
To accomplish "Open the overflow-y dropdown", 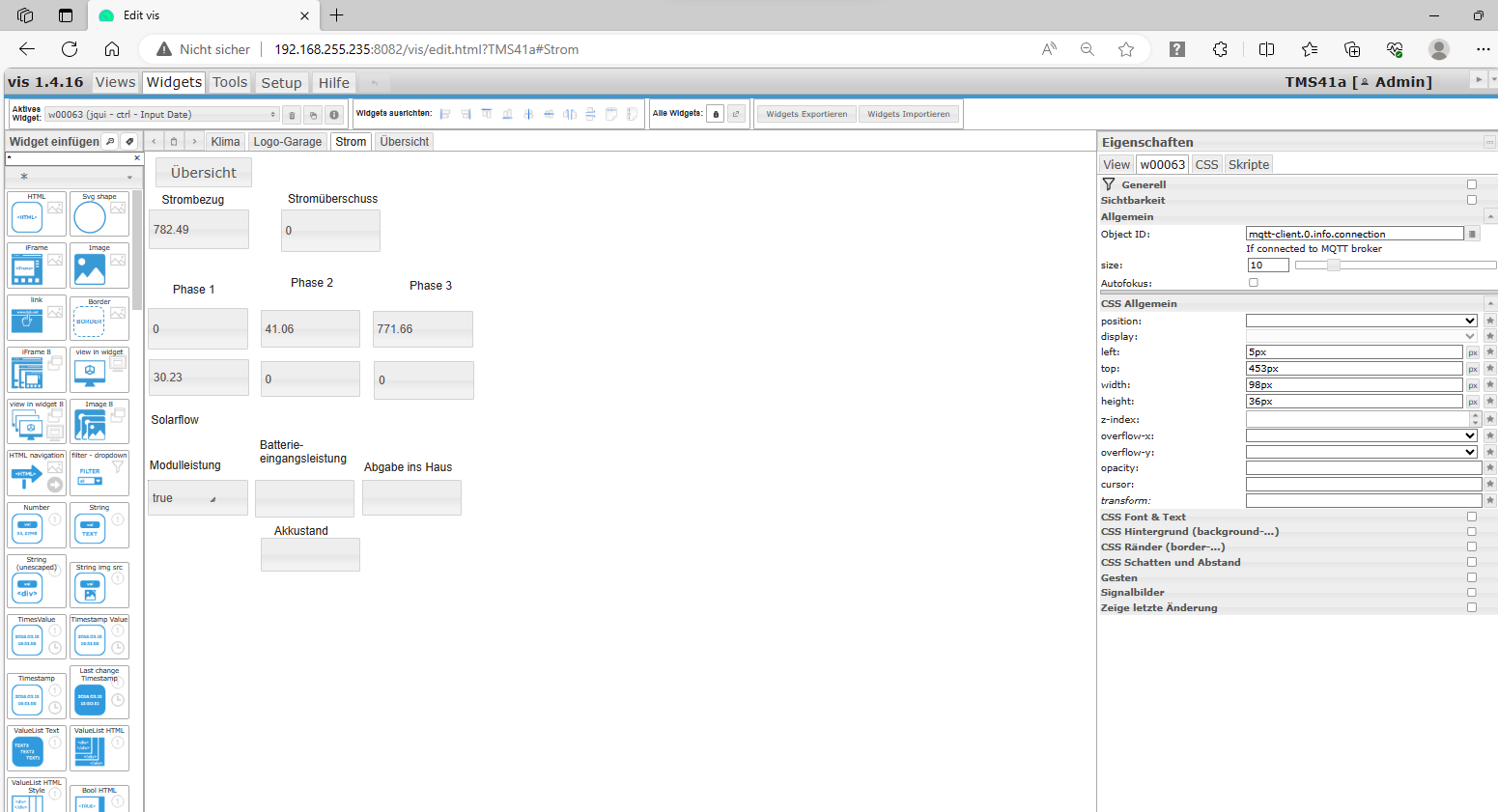I will click(x=1362, y=452).
